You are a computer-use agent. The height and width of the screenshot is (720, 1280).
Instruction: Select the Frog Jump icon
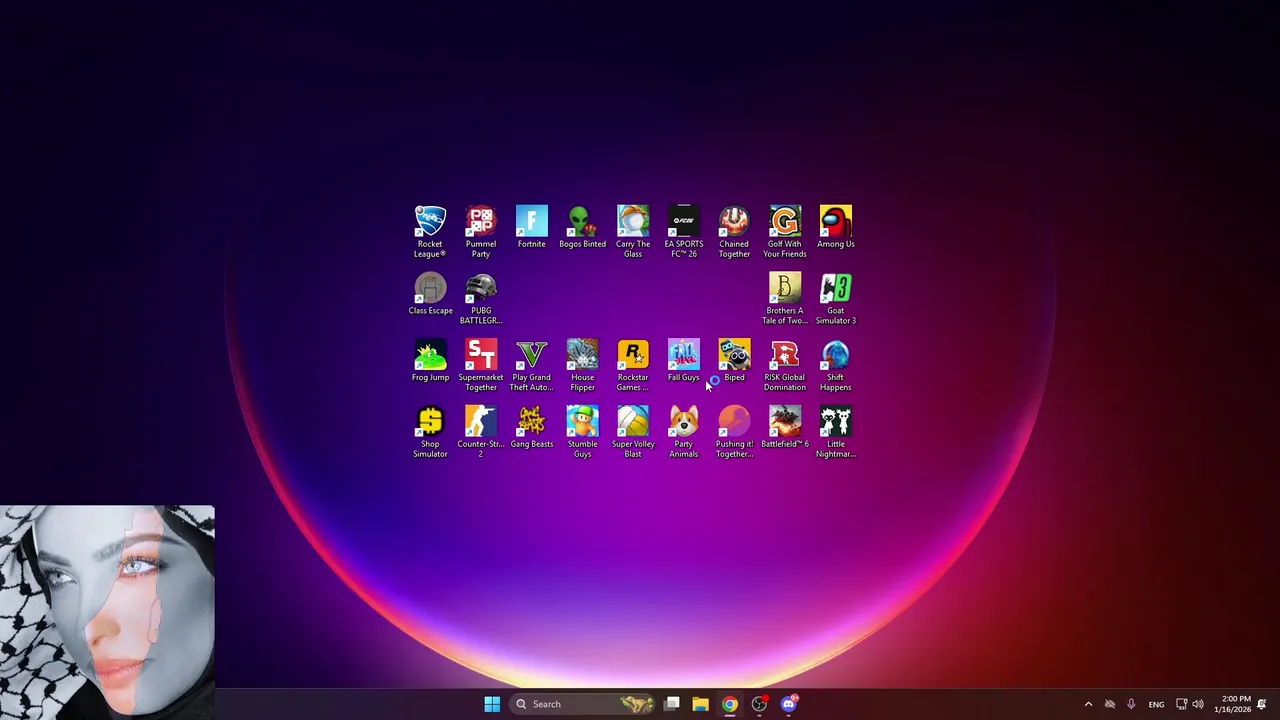coord(430,361)
